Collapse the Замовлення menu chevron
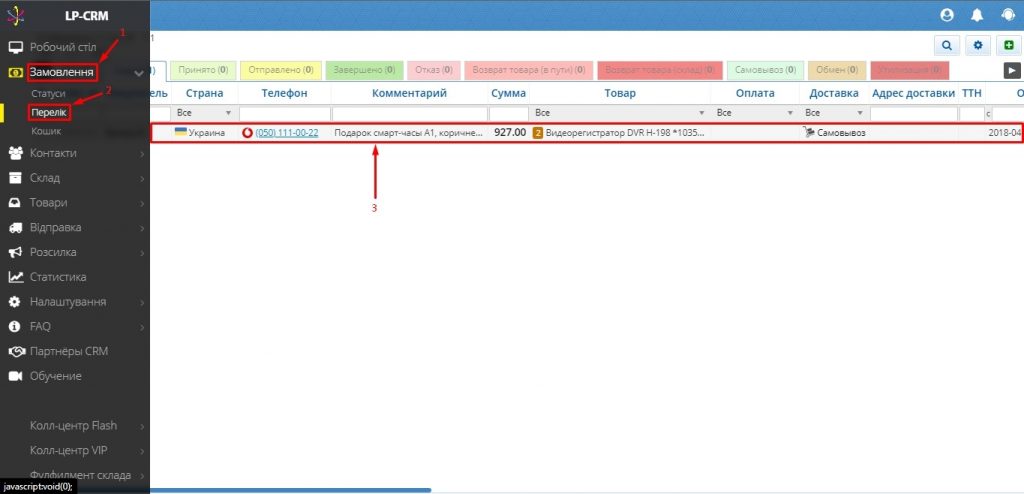This screenshot has height=494, width=1024. point(138,73)
